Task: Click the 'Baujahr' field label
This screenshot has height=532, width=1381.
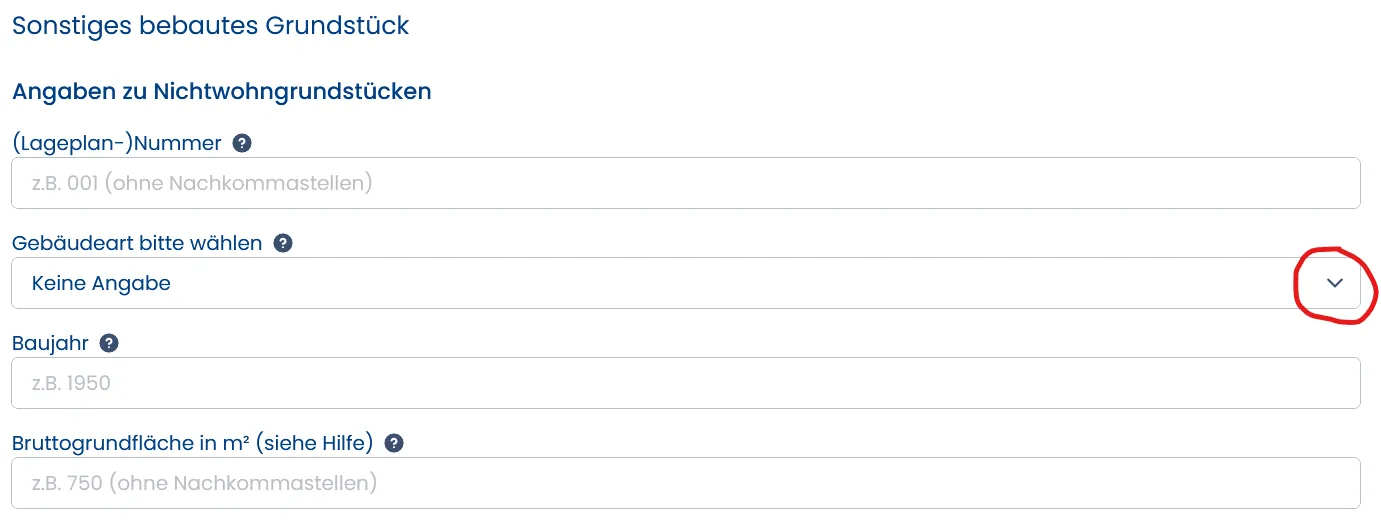Action: pyautogui.click(x=50, y=343)
